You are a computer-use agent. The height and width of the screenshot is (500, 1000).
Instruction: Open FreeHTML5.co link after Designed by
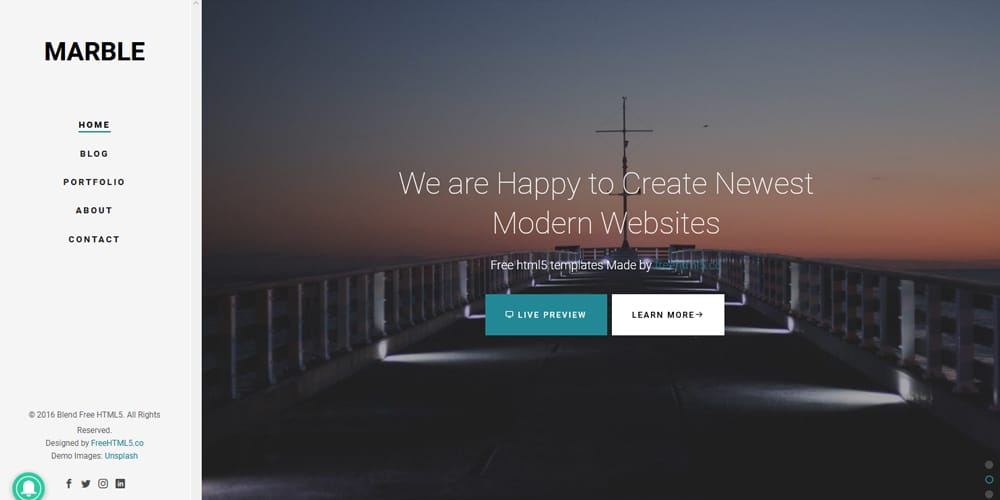[117, 443]
